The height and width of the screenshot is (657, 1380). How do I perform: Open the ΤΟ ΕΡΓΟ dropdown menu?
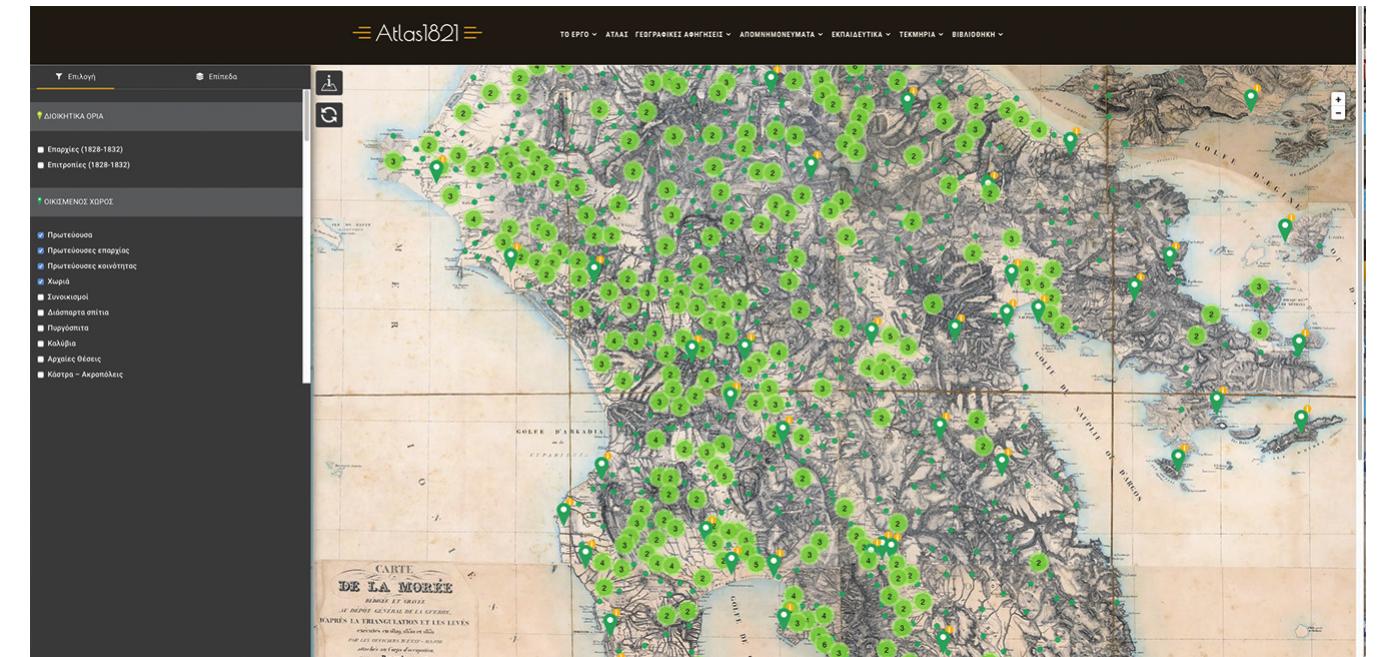[x=578, y=34]
